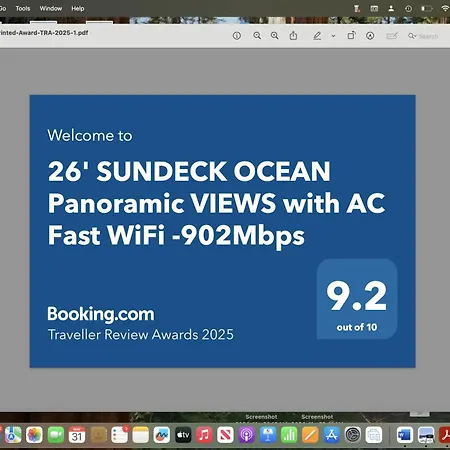Open the Window menu
Image resolution: width=450 pixels, height=450 pixels.
[x=51, y=8]
